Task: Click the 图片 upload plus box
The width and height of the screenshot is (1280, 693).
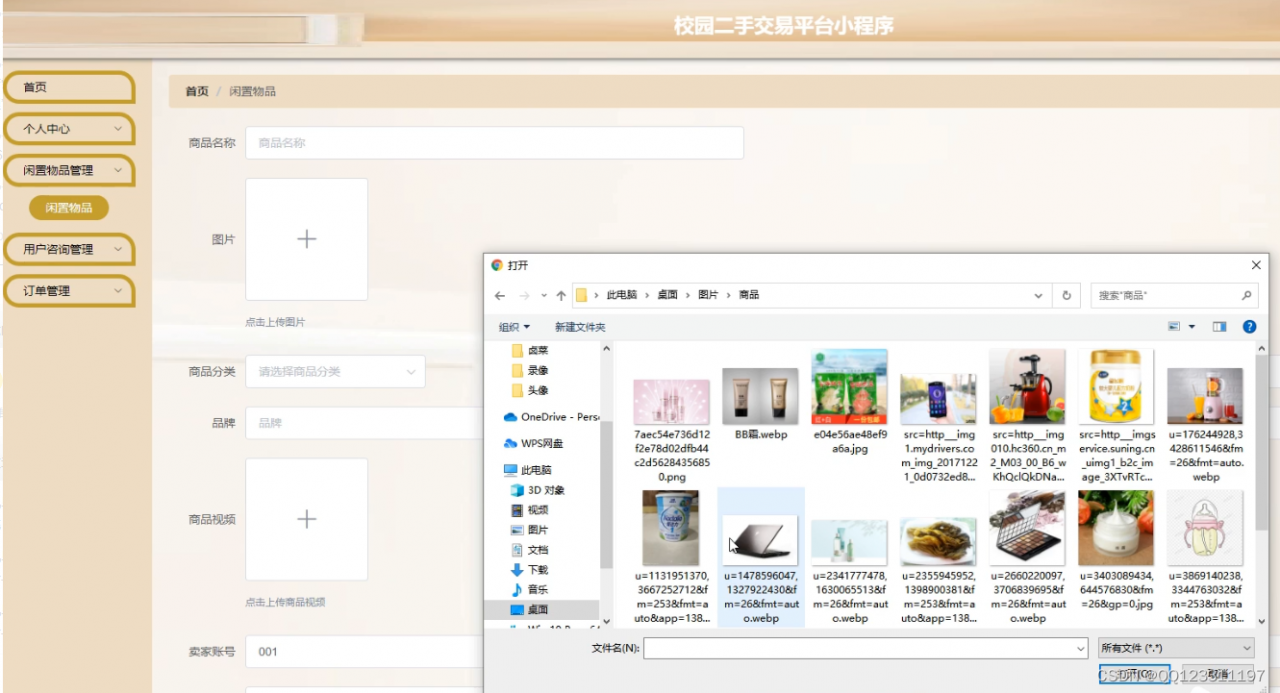Action: [306, 239]
